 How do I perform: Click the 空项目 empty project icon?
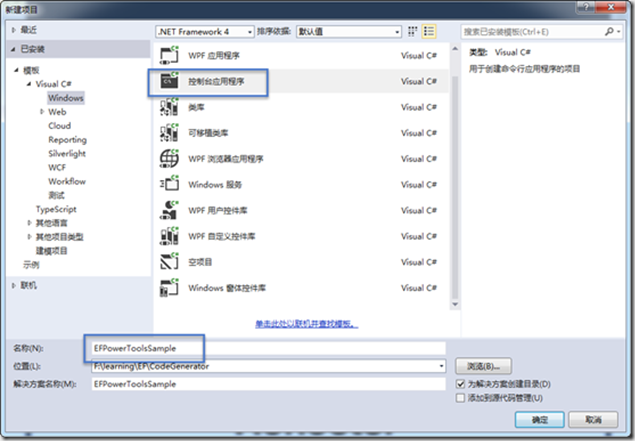click(169, 262)
